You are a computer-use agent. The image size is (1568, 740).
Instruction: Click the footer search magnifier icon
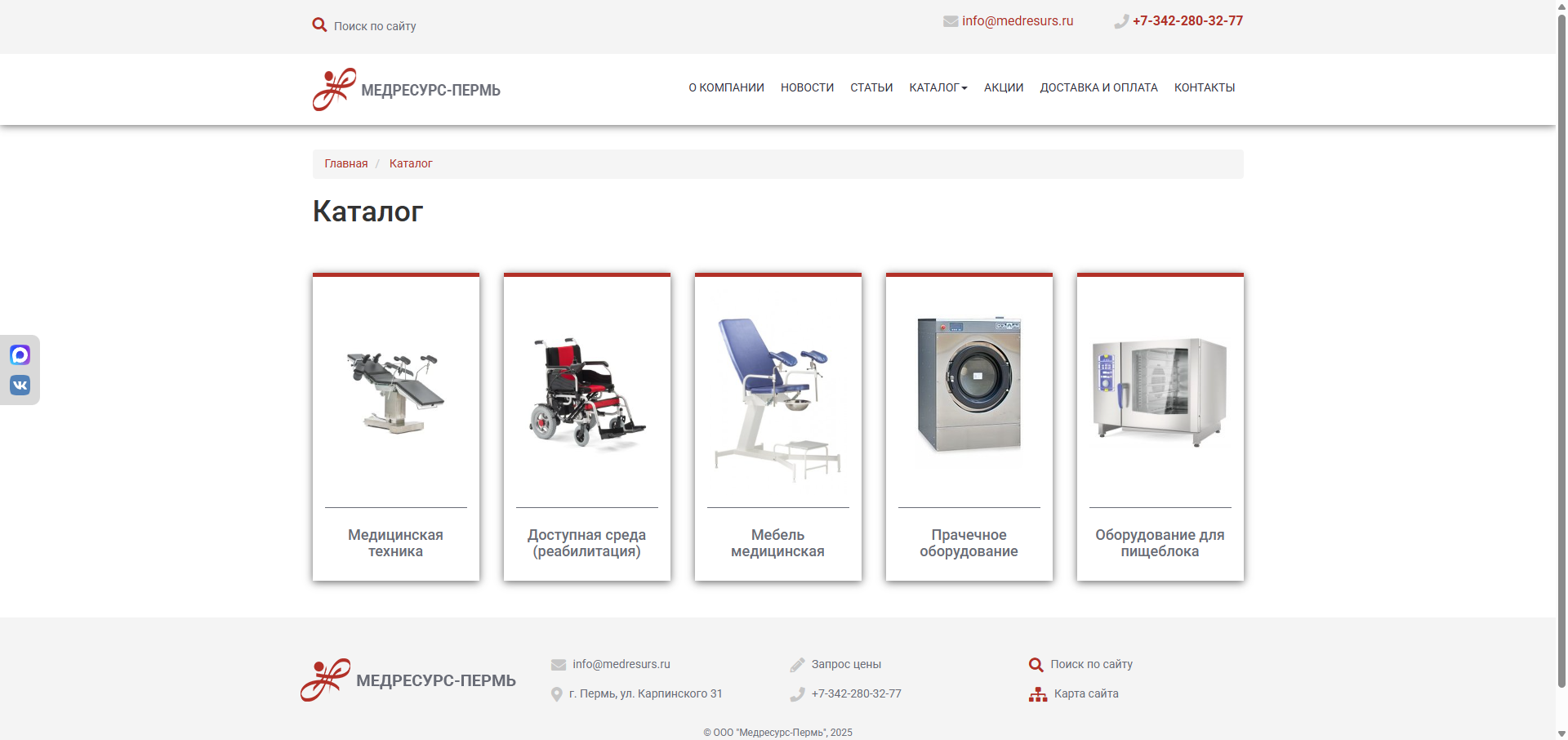pos(1036,665)
